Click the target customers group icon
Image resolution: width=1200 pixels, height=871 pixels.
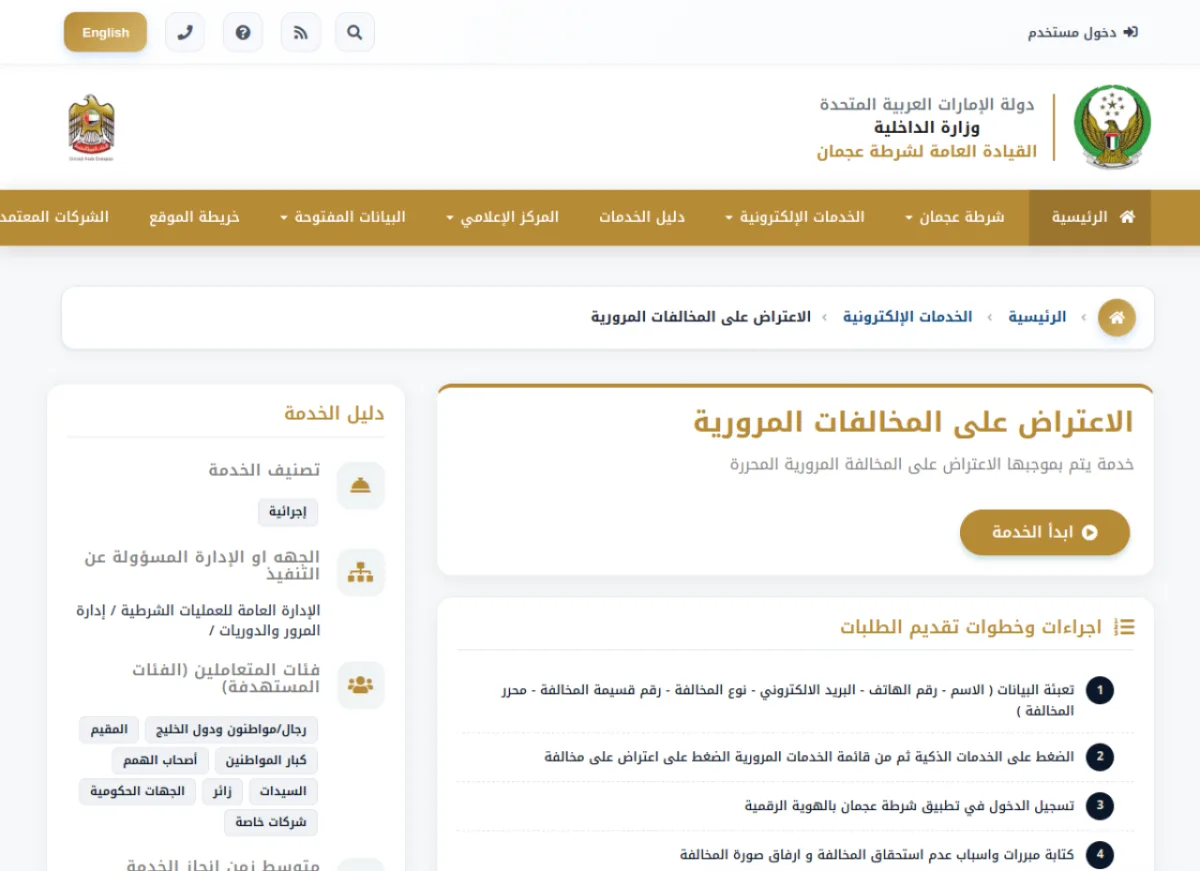(360, 685)
